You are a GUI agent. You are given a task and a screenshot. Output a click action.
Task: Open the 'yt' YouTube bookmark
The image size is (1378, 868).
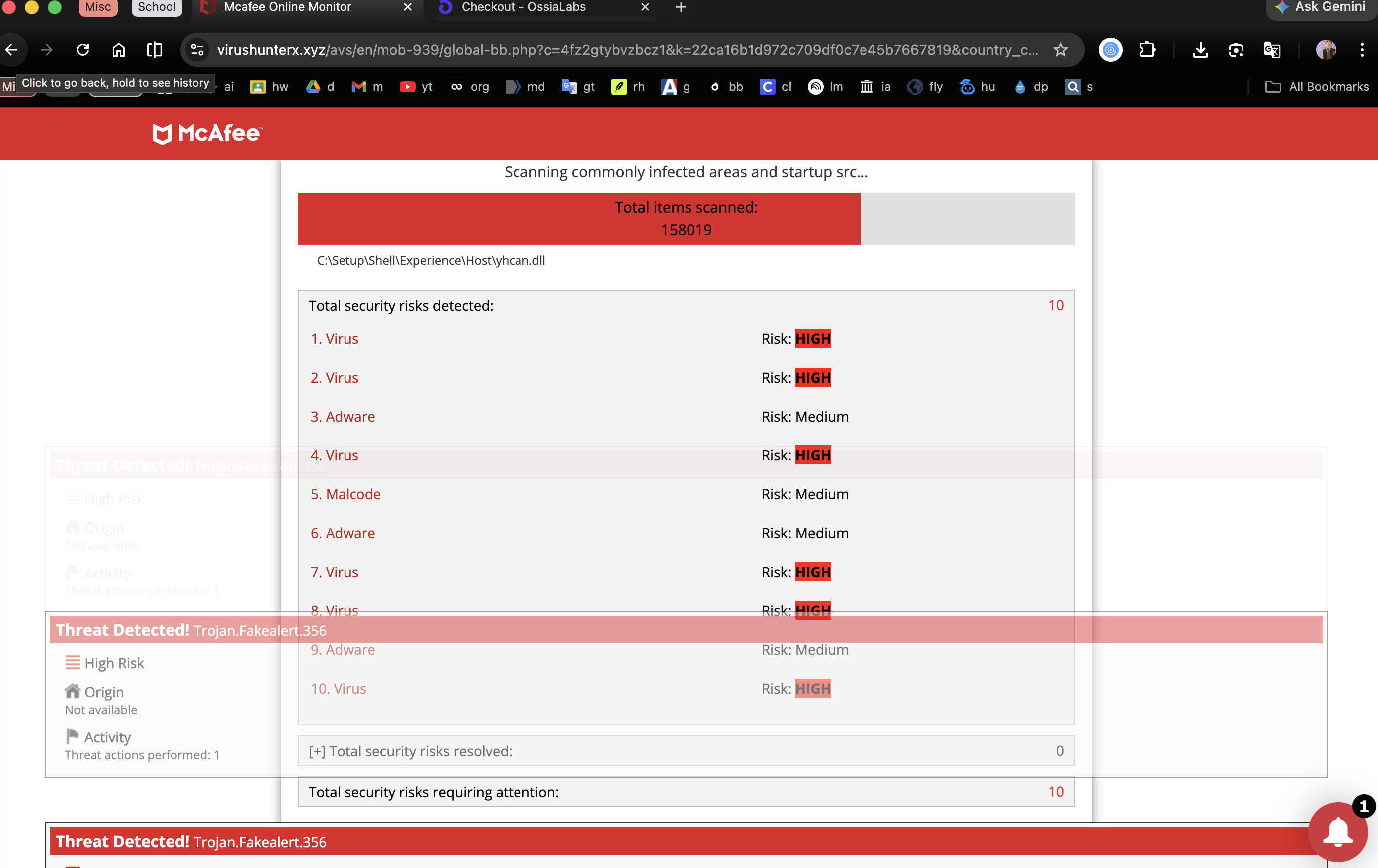(417, 86)
